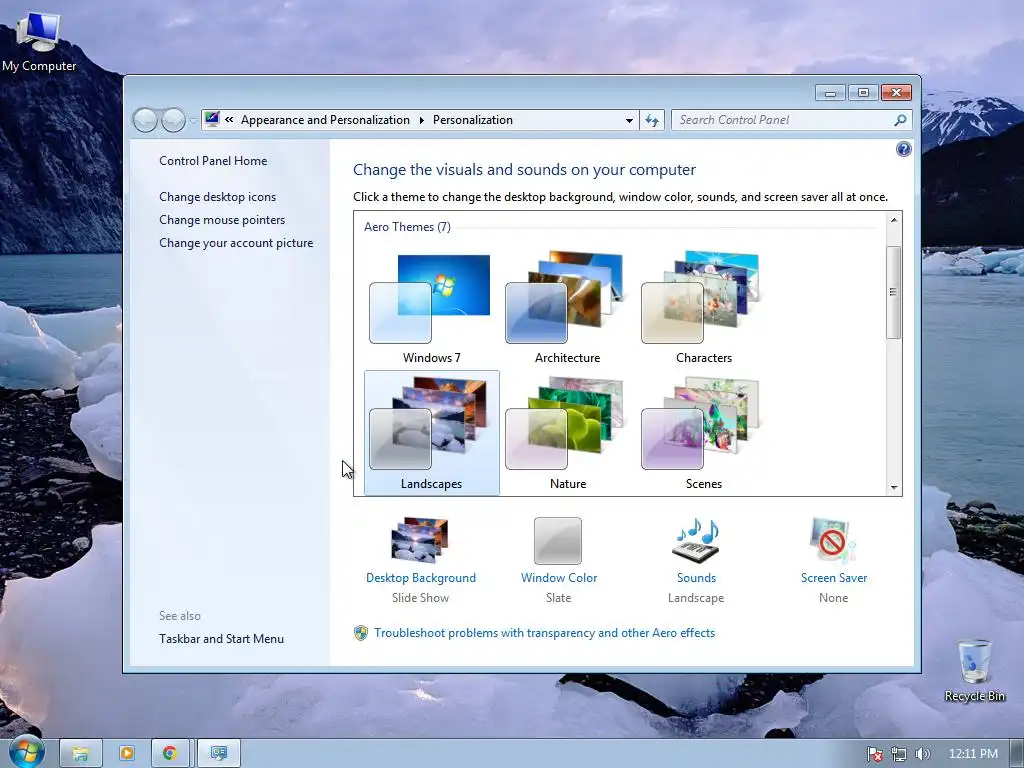The width and height of the screenshot is (1024, 768).
Task: Click the Desktop Background link text
Action: coord(421,578)
